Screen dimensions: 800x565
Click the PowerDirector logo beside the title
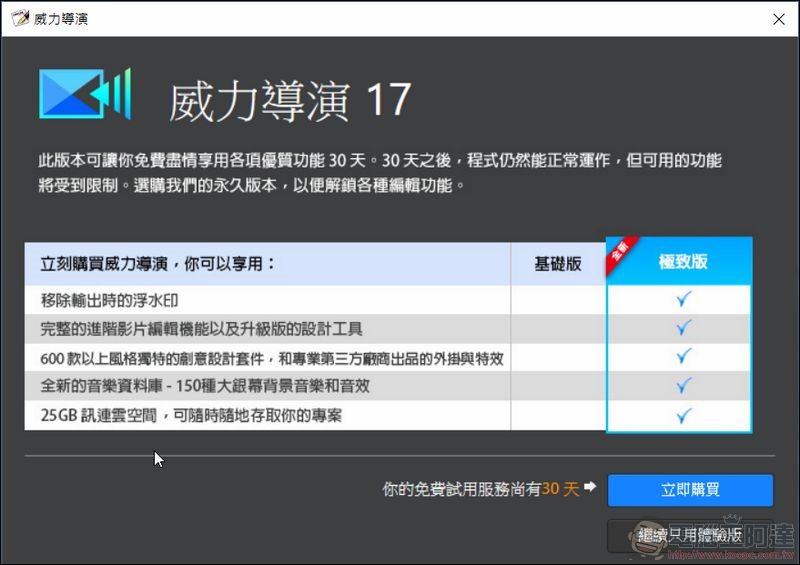point(84,94)
